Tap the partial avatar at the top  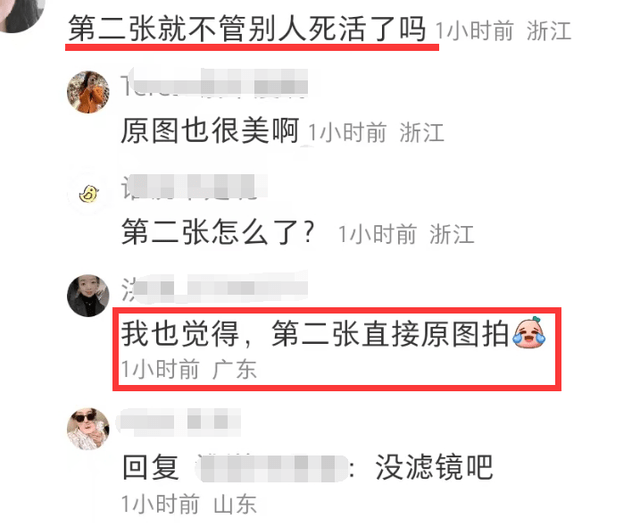(x=21, y=16)
